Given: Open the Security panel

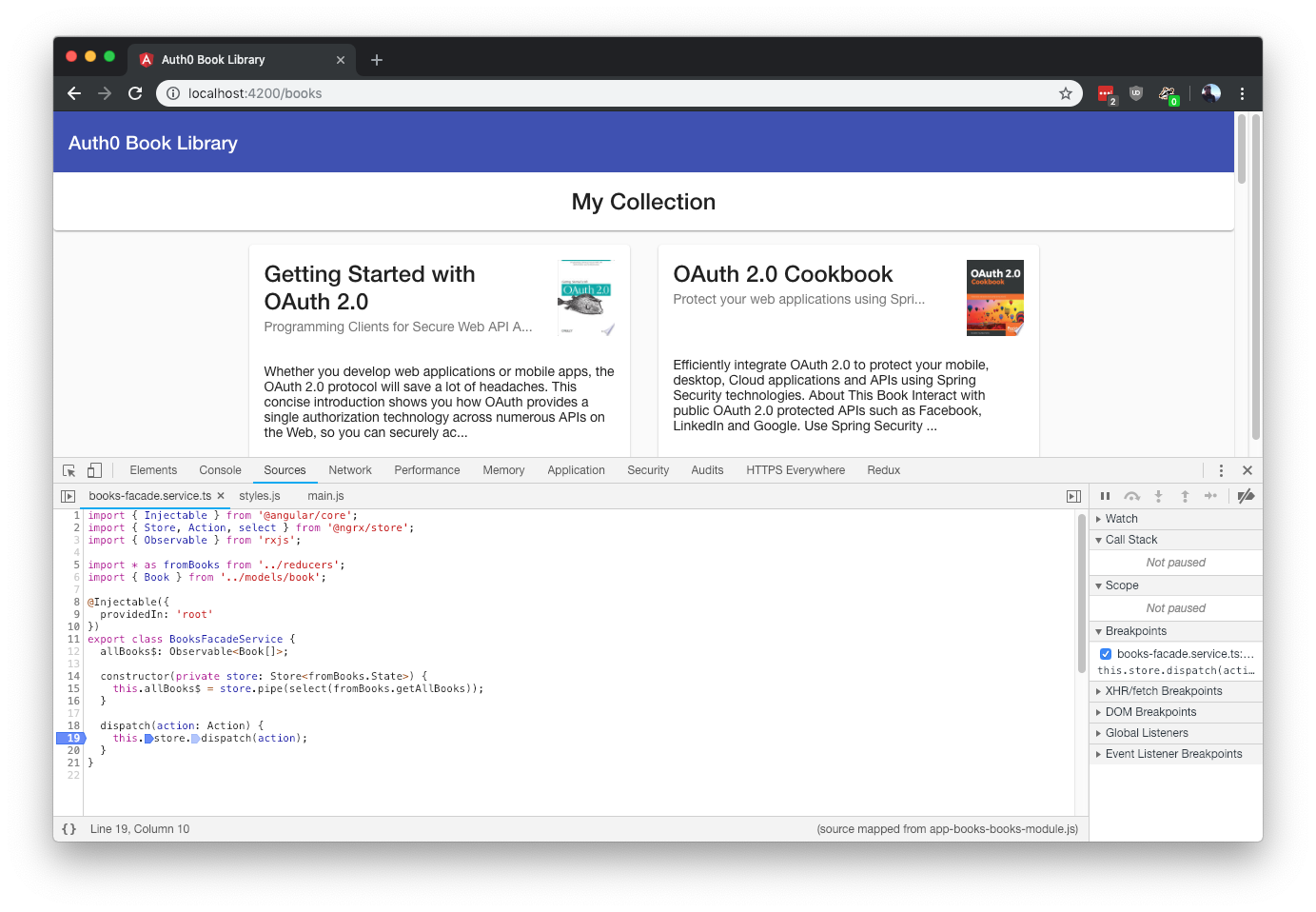Looking at the screenshot, I should click(x=648, y=470).
